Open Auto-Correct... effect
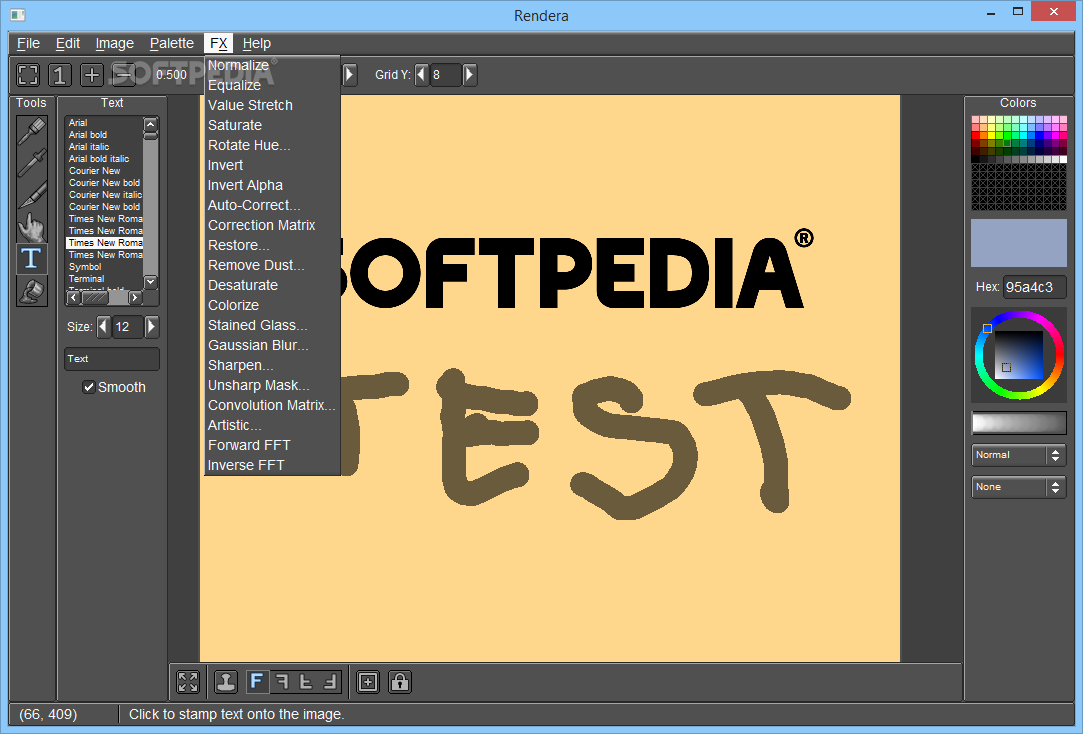 (272, 206)
